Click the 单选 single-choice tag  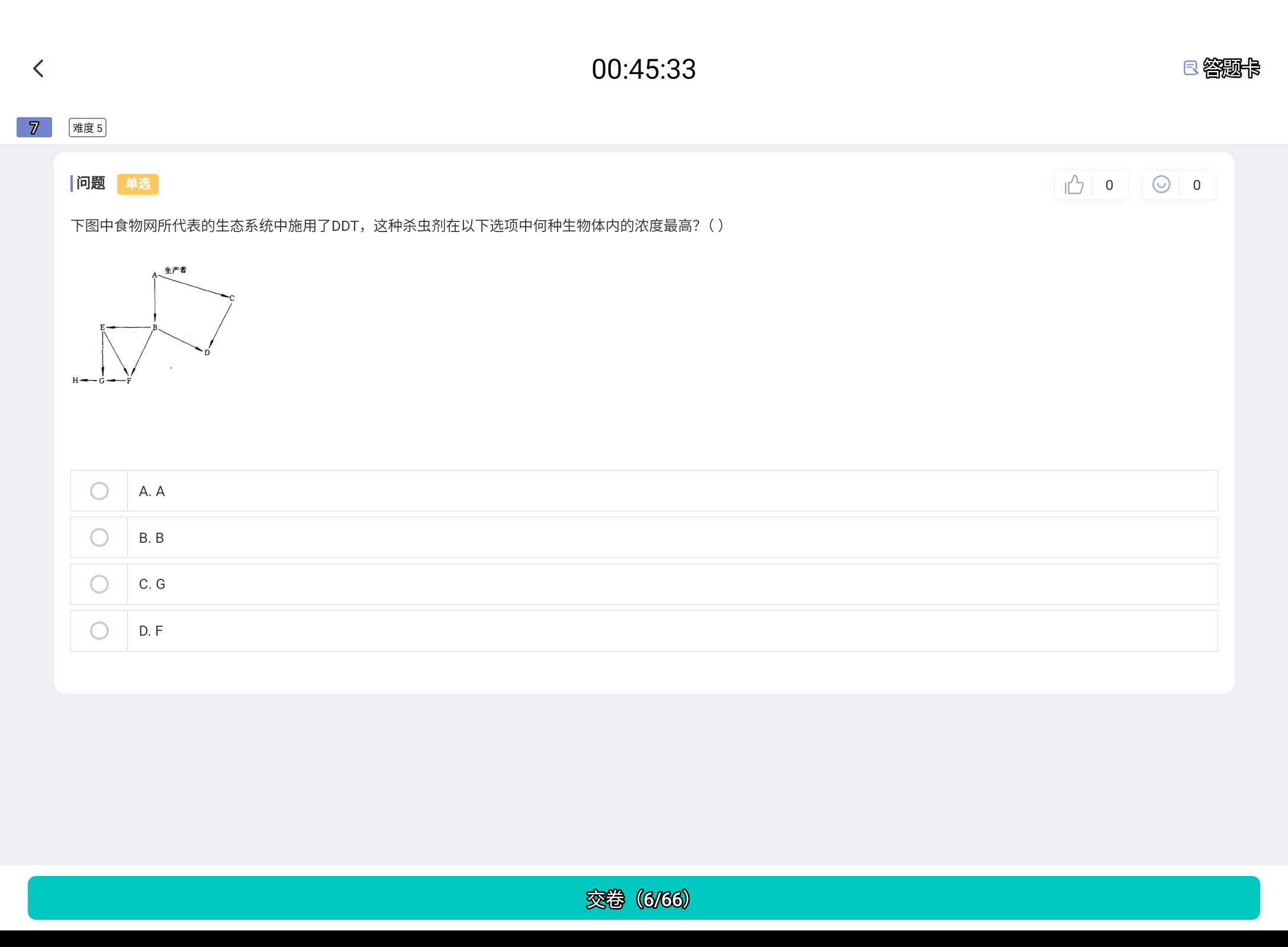point(138,184)
